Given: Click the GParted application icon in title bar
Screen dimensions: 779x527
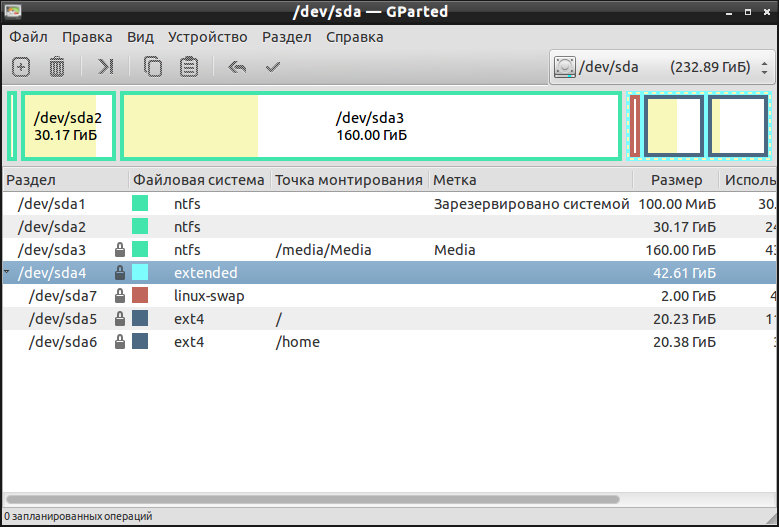Looking at the screenshot, I should point(12,10).
